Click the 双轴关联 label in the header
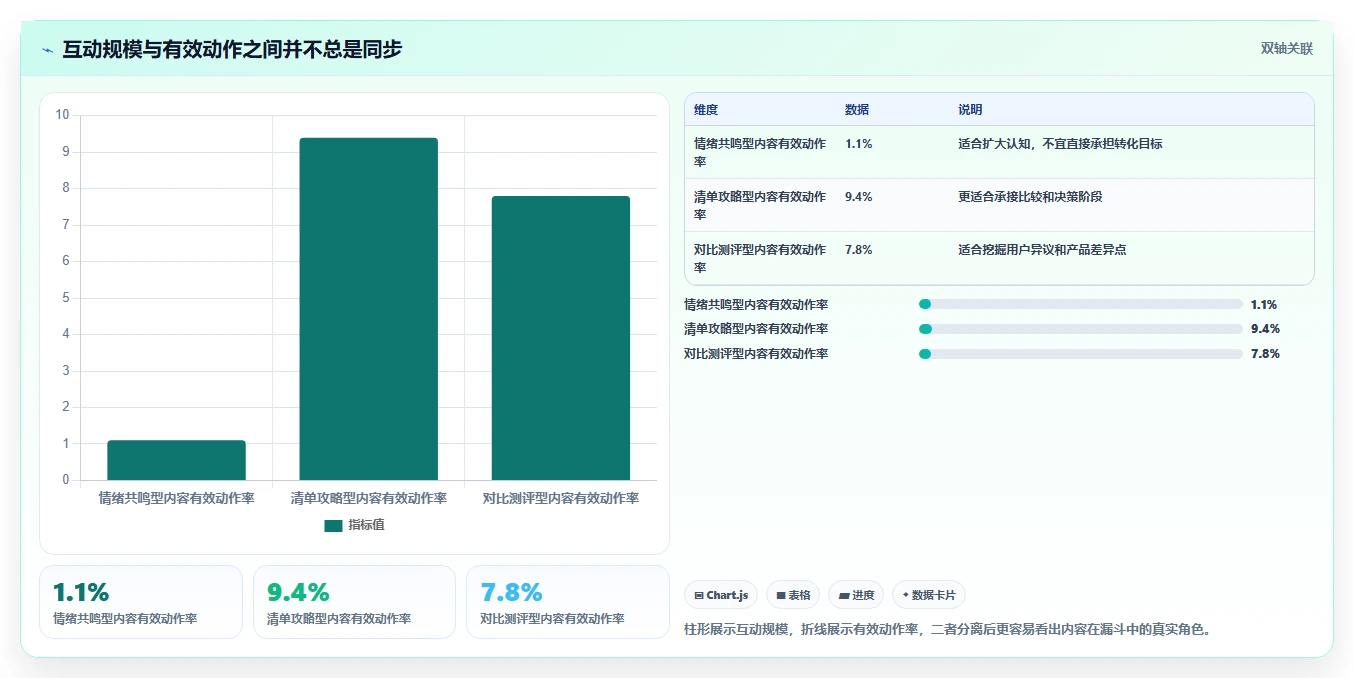This screenshot has width=1354, height=678. [1286, 48]
